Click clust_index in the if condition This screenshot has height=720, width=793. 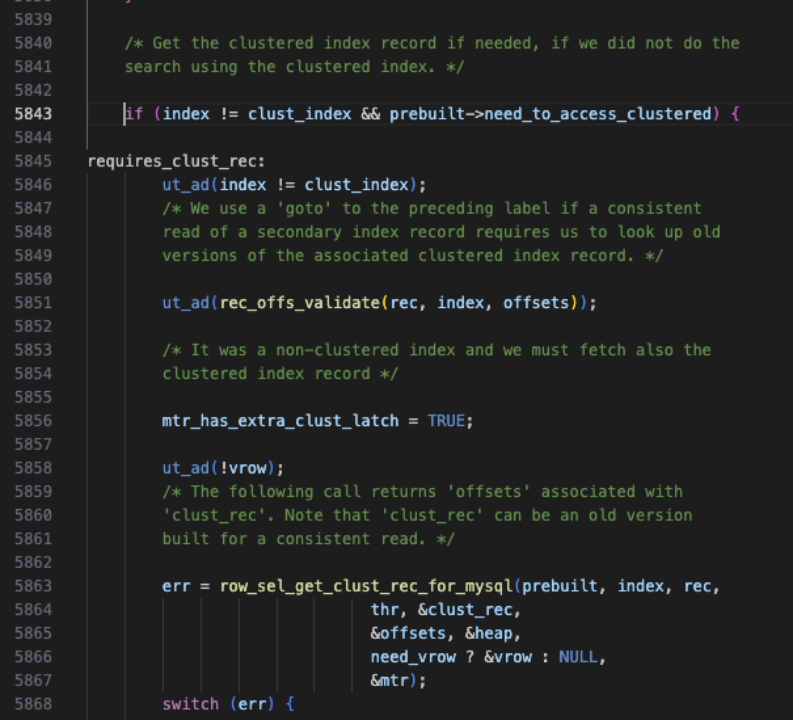299,114
